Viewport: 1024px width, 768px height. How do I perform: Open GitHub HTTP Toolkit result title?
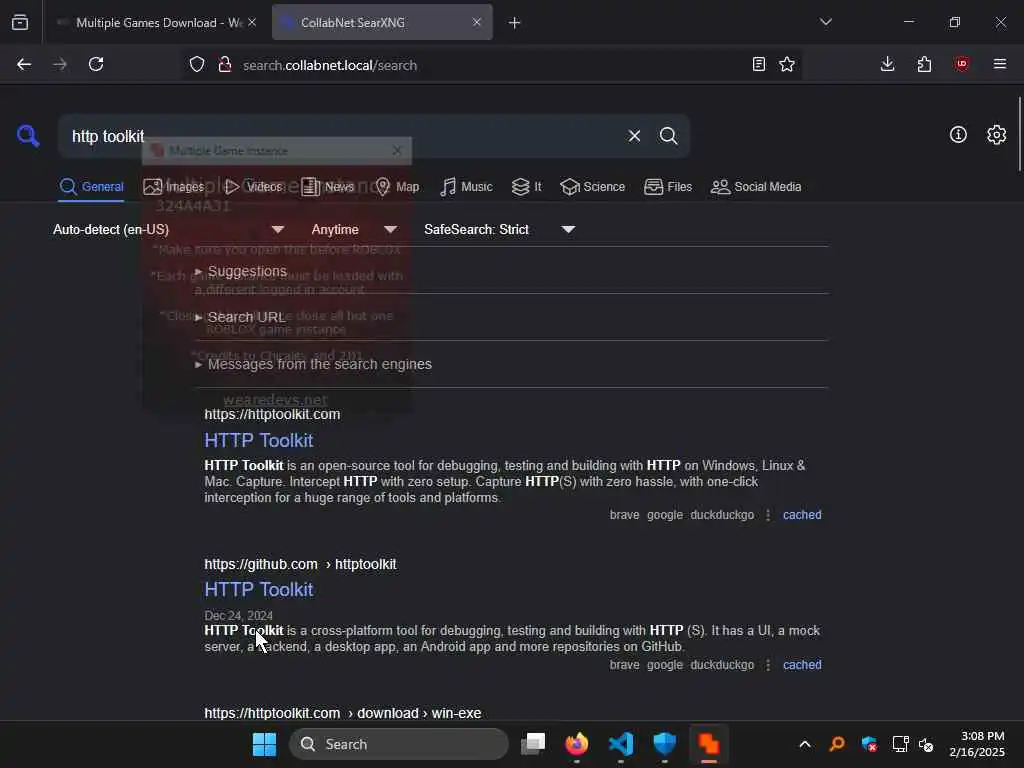click(x=259, y=590)
